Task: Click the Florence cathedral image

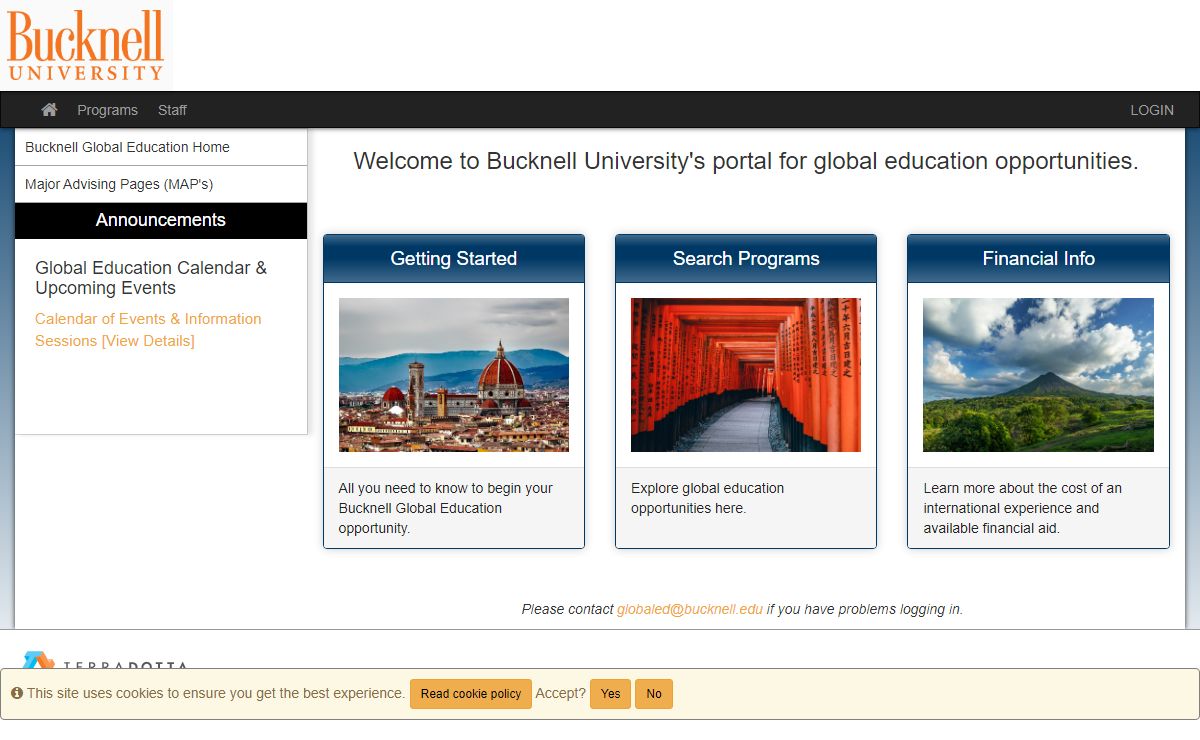Action: [x=453, y=375]
